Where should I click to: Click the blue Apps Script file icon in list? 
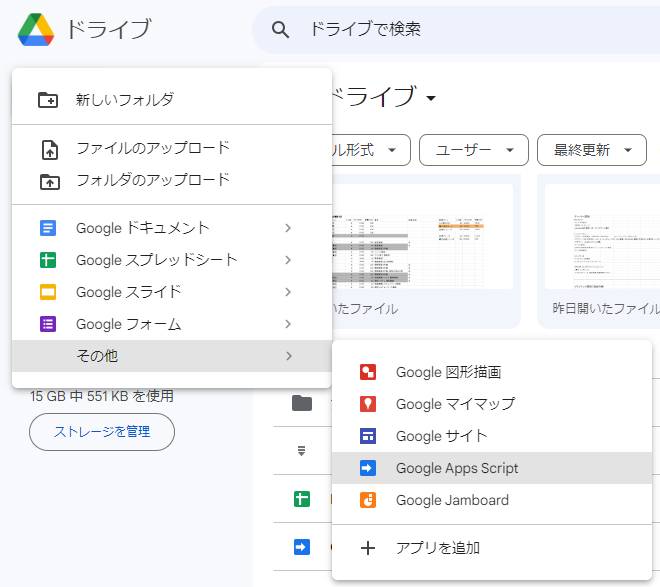pos(302,547)
